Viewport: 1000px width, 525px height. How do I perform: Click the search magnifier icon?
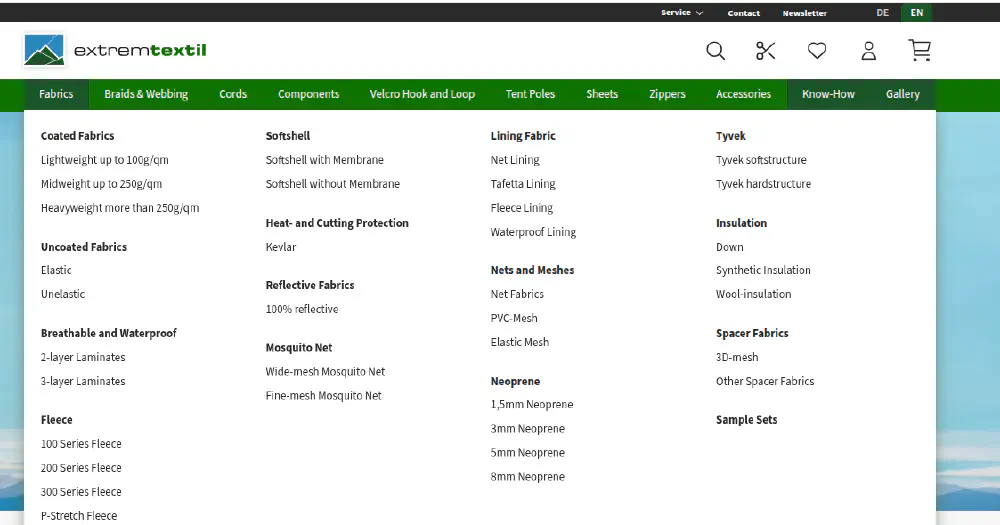tap(715, 51)
